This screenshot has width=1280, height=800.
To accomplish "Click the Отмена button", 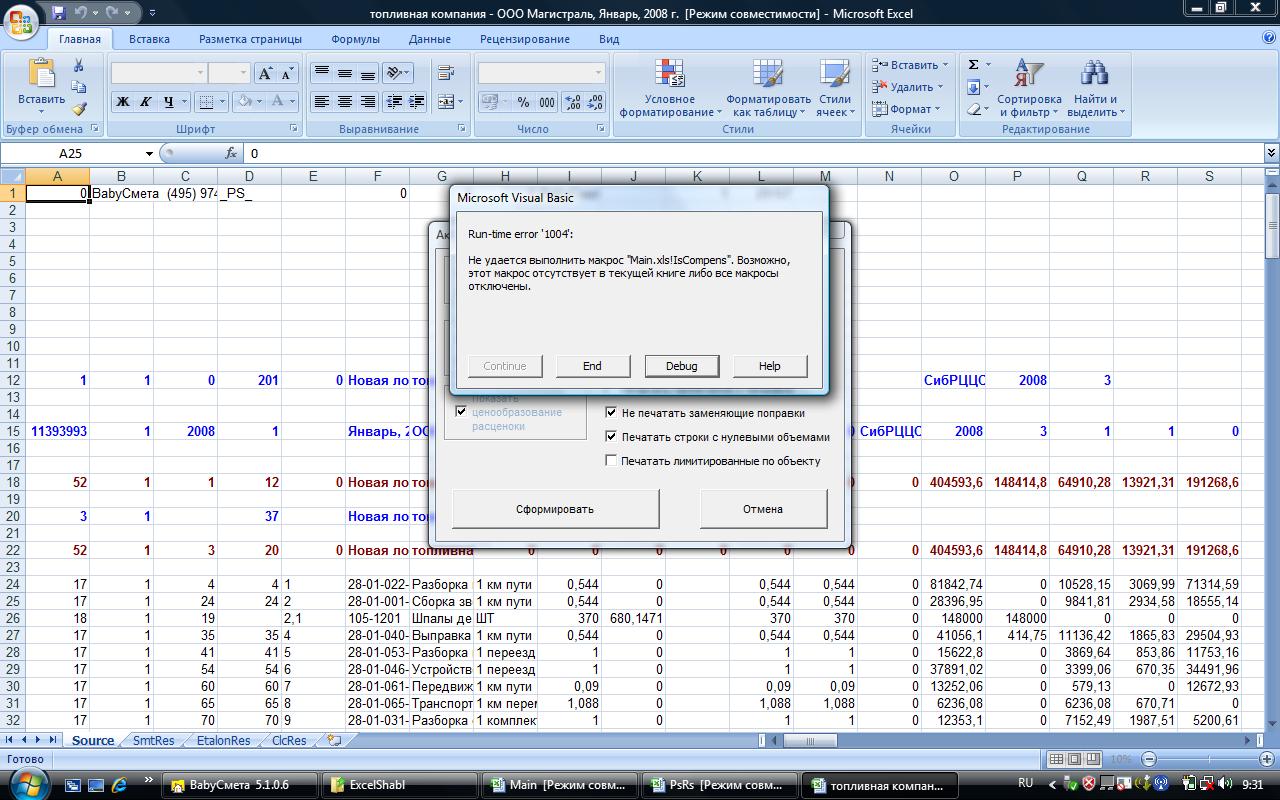I will pos(763,509).
